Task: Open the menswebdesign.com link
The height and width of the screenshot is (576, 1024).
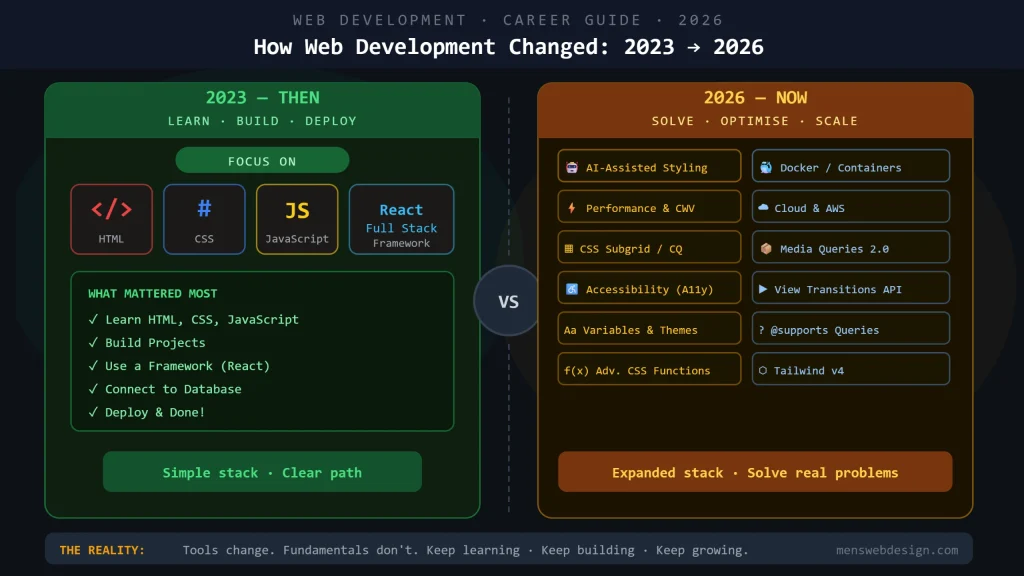Action: 897,550
